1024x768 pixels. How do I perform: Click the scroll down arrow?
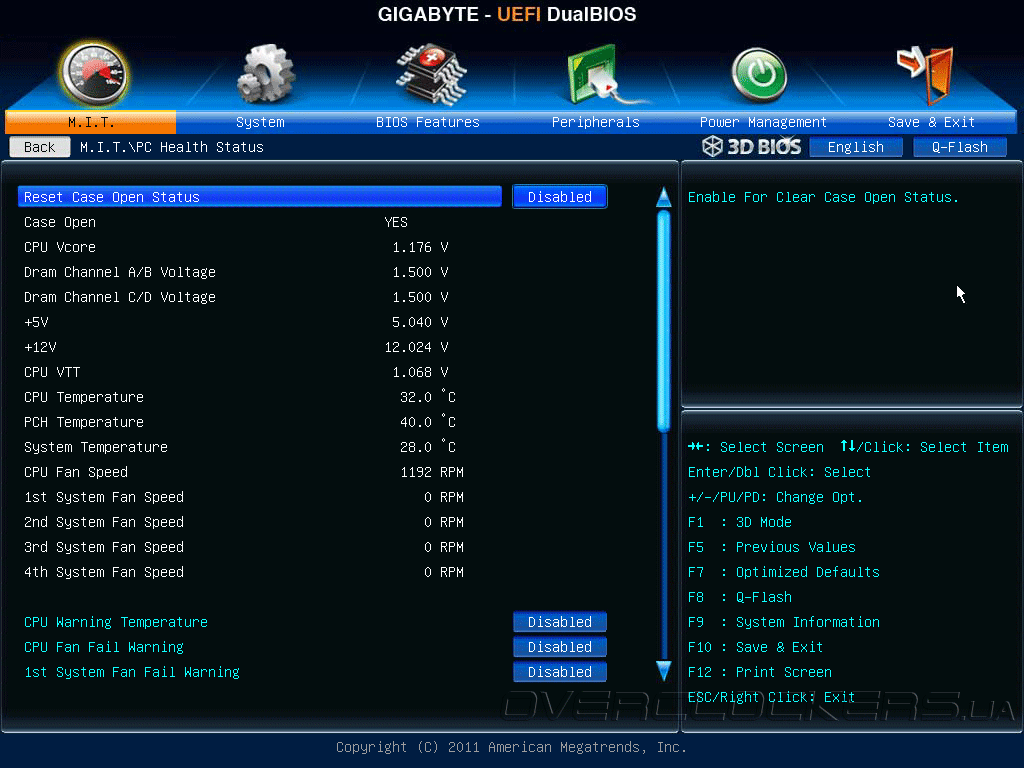[x=664, y=671]
